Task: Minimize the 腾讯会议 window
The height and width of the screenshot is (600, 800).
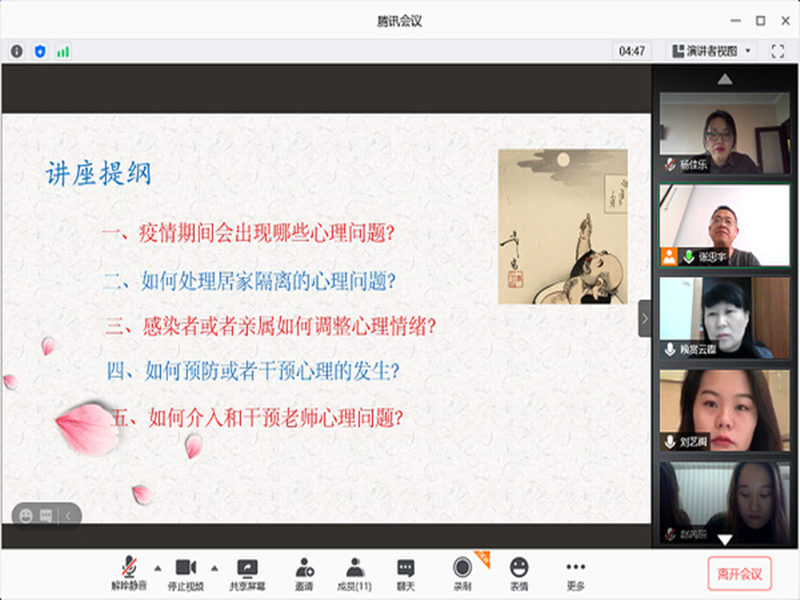Action: tap(735, 21)
